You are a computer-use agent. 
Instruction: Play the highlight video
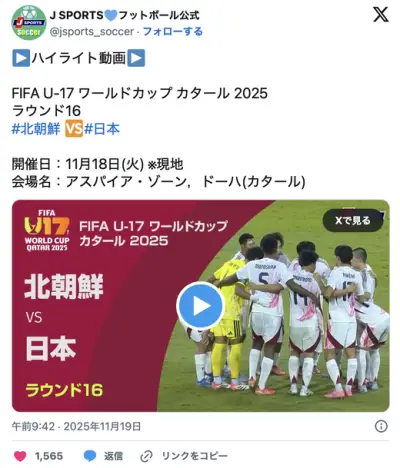pyautogui.click(x=200, y=306)
